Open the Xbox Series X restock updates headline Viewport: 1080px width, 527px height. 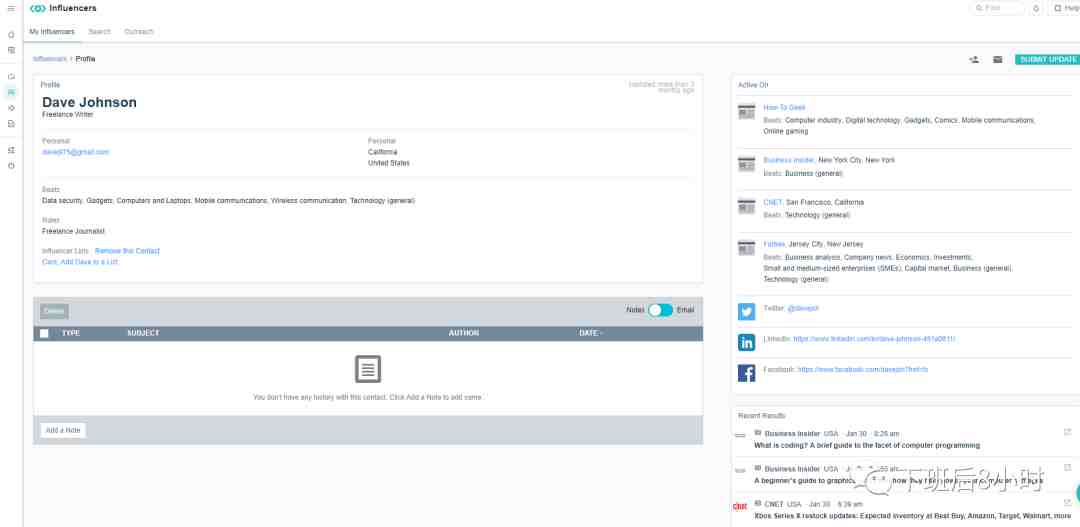(x=913, y=516)
